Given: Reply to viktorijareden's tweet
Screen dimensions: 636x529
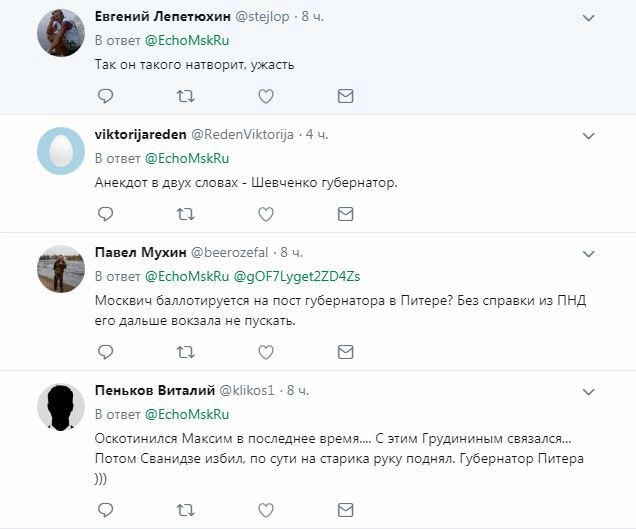Looking at the screenshot, I should (x=106, y=214).
